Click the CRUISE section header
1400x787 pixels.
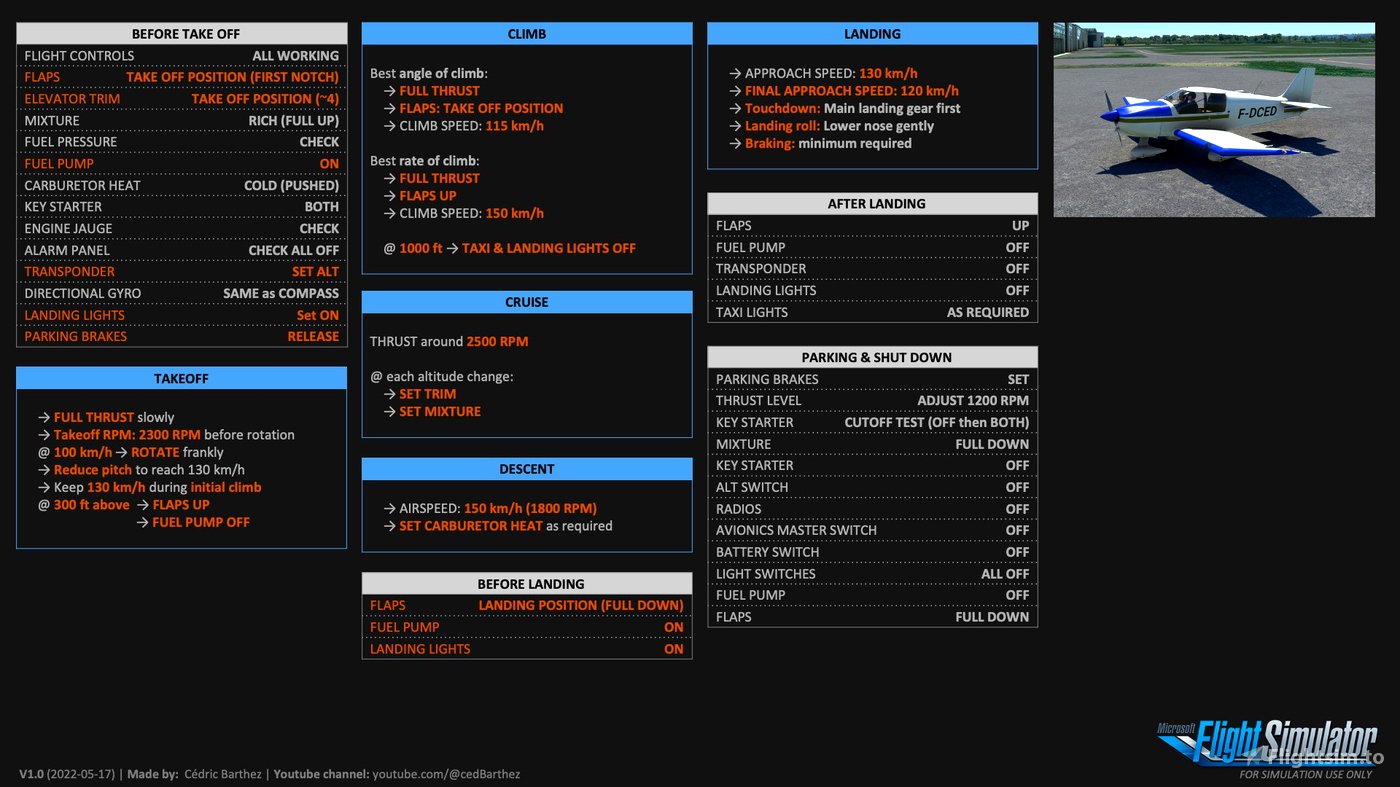[x=526, y=301]
